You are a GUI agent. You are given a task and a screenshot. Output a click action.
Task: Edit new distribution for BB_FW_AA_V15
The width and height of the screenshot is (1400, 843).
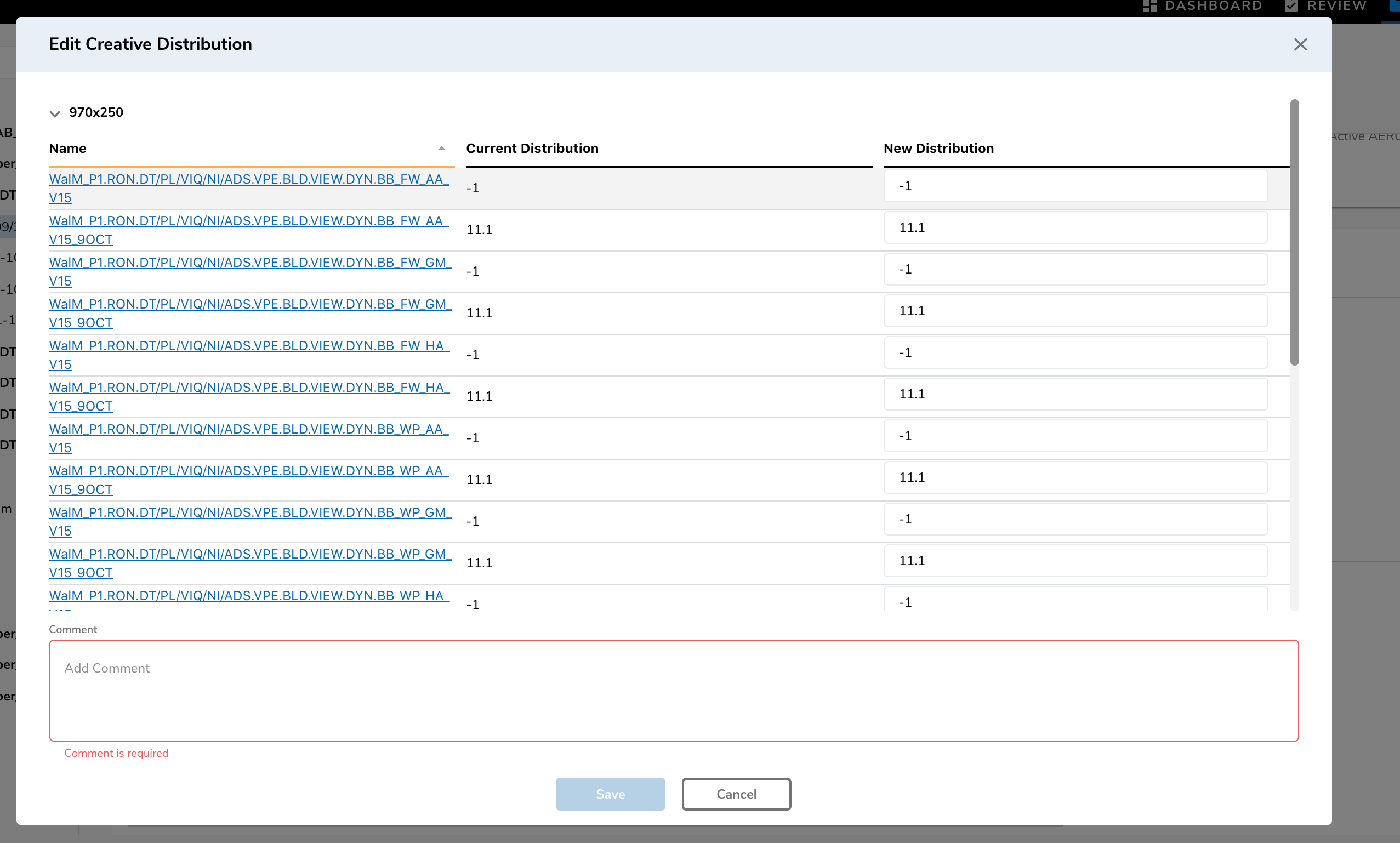click(1075, 186)
